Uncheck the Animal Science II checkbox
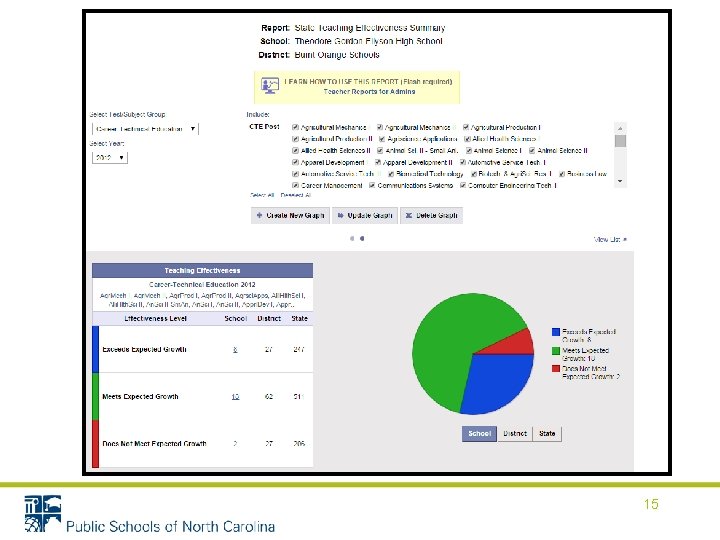 [x=532, y=151]
